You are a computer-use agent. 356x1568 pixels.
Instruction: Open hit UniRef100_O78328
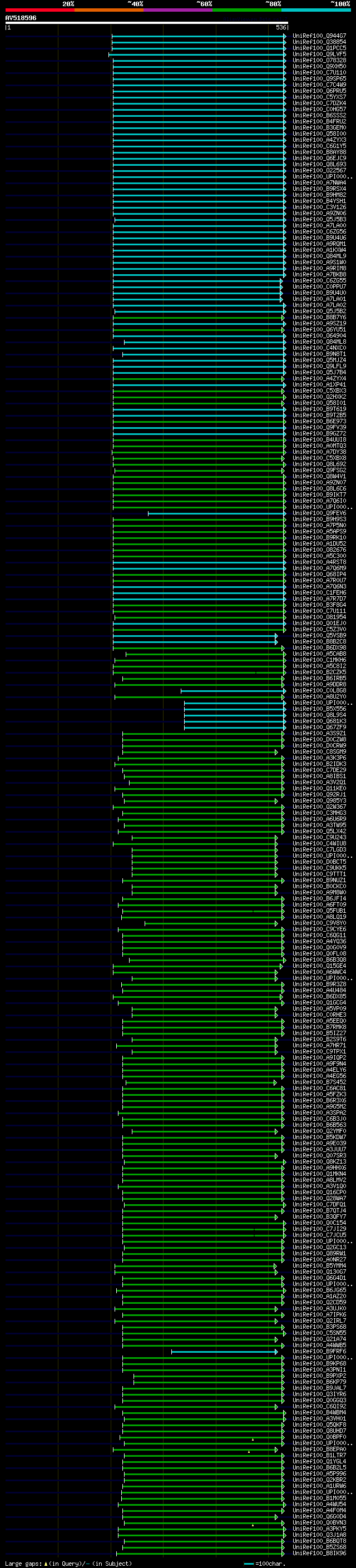pyautogui.click(x=319, y=60)
